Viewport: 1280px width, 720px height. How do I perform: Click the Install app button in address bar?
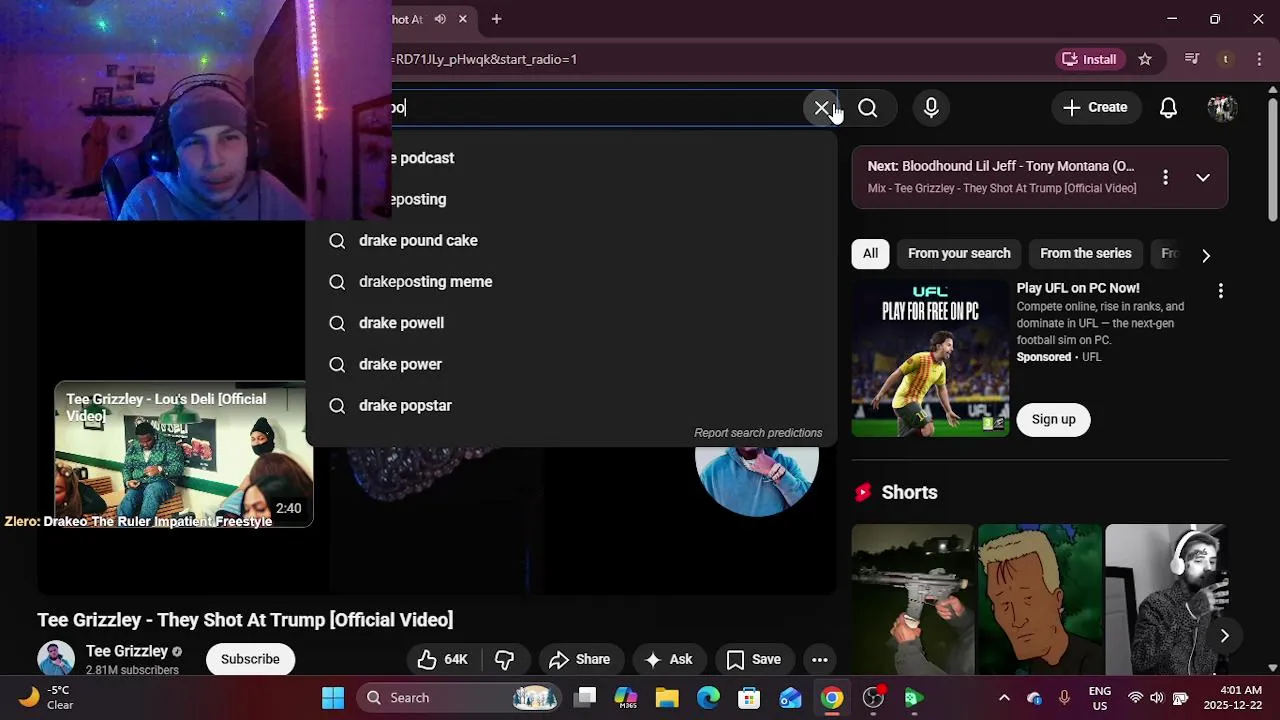pyautogui.click(x=1089, y=59)
